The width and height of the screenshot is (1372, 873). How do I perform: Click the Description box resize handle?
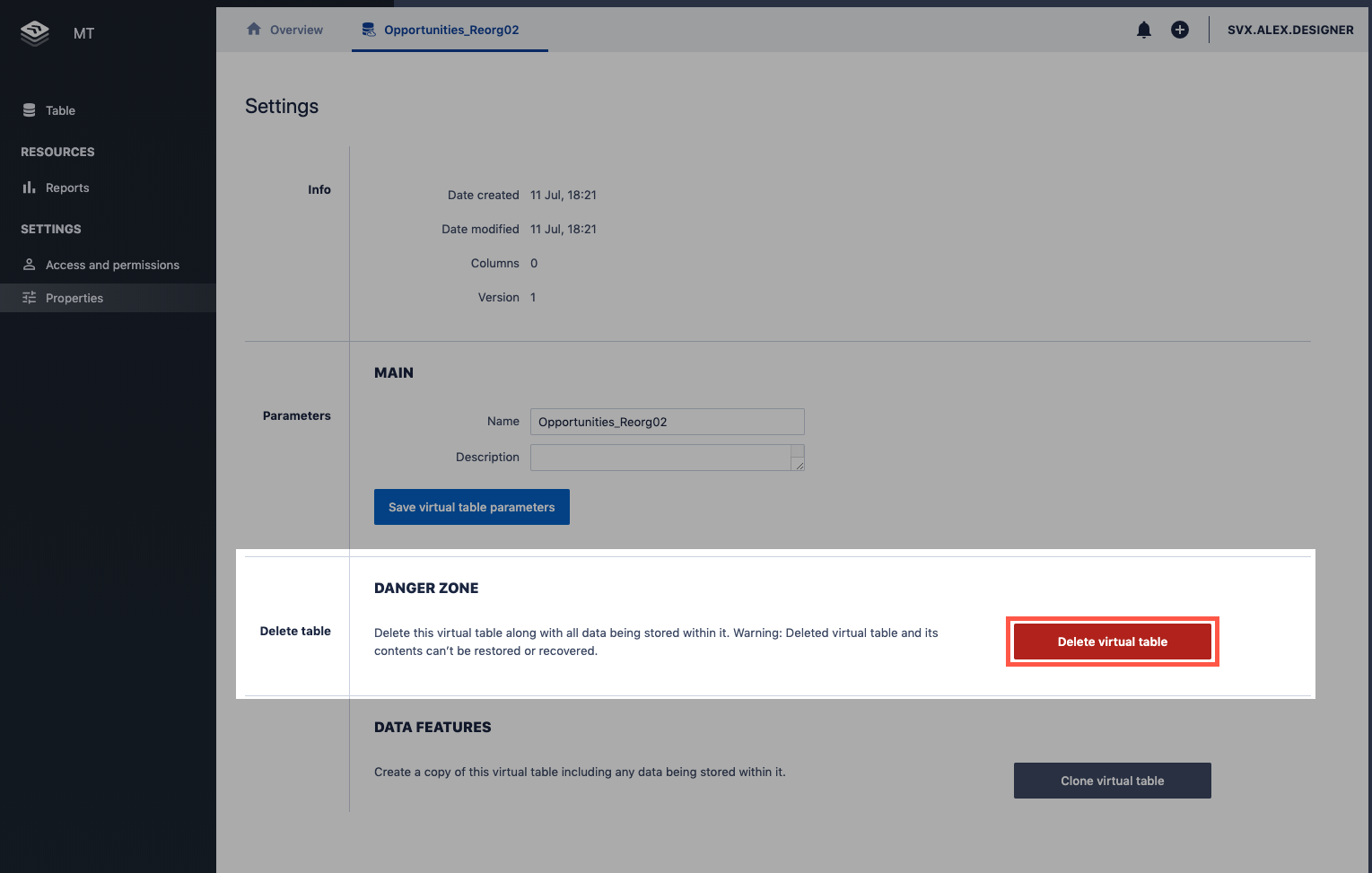pyautogui.click(x=799, y=465)
